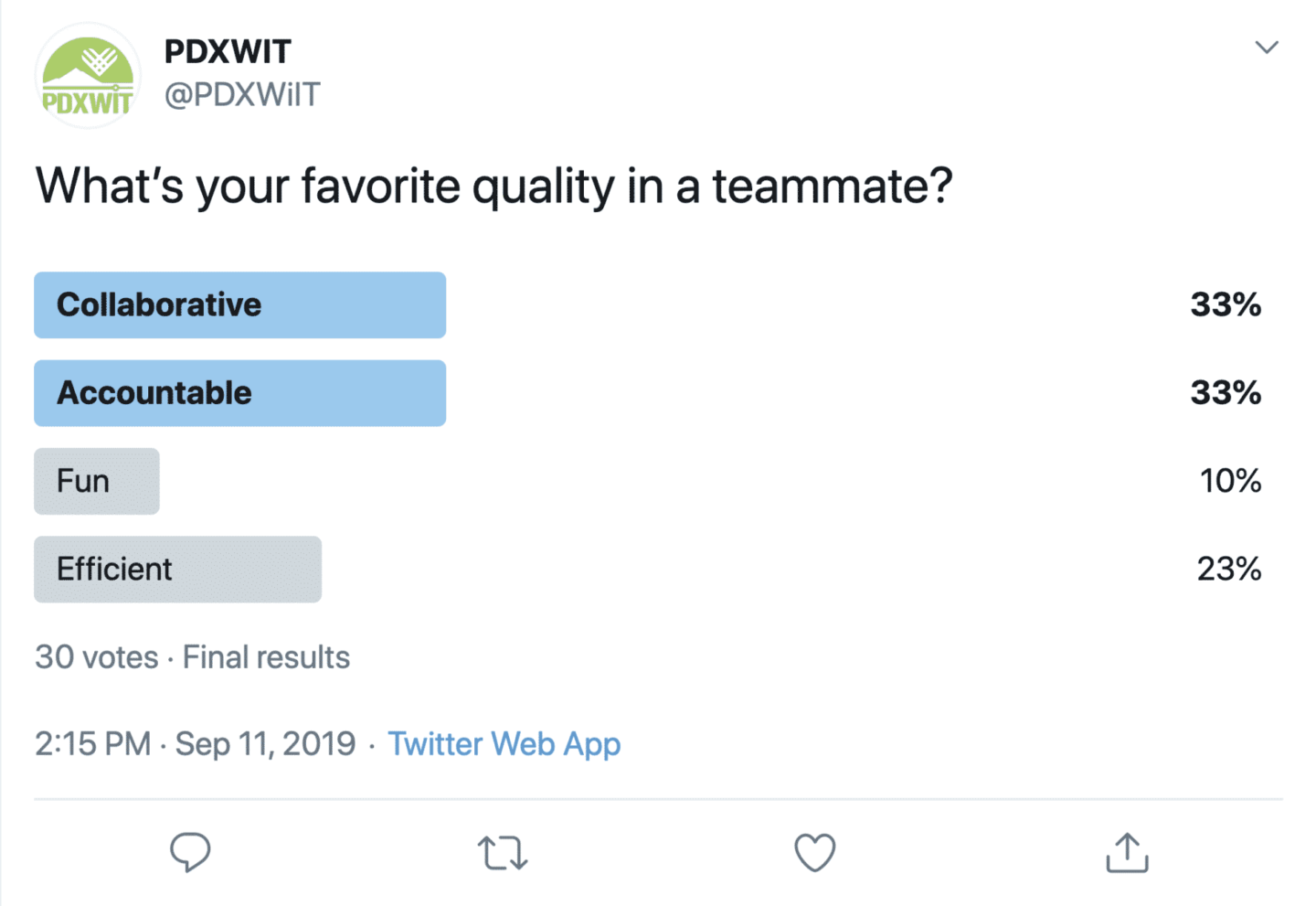This screenshot has width=1316, height=906.
Task: Open the PDXWIT display name
Action: 228,52
